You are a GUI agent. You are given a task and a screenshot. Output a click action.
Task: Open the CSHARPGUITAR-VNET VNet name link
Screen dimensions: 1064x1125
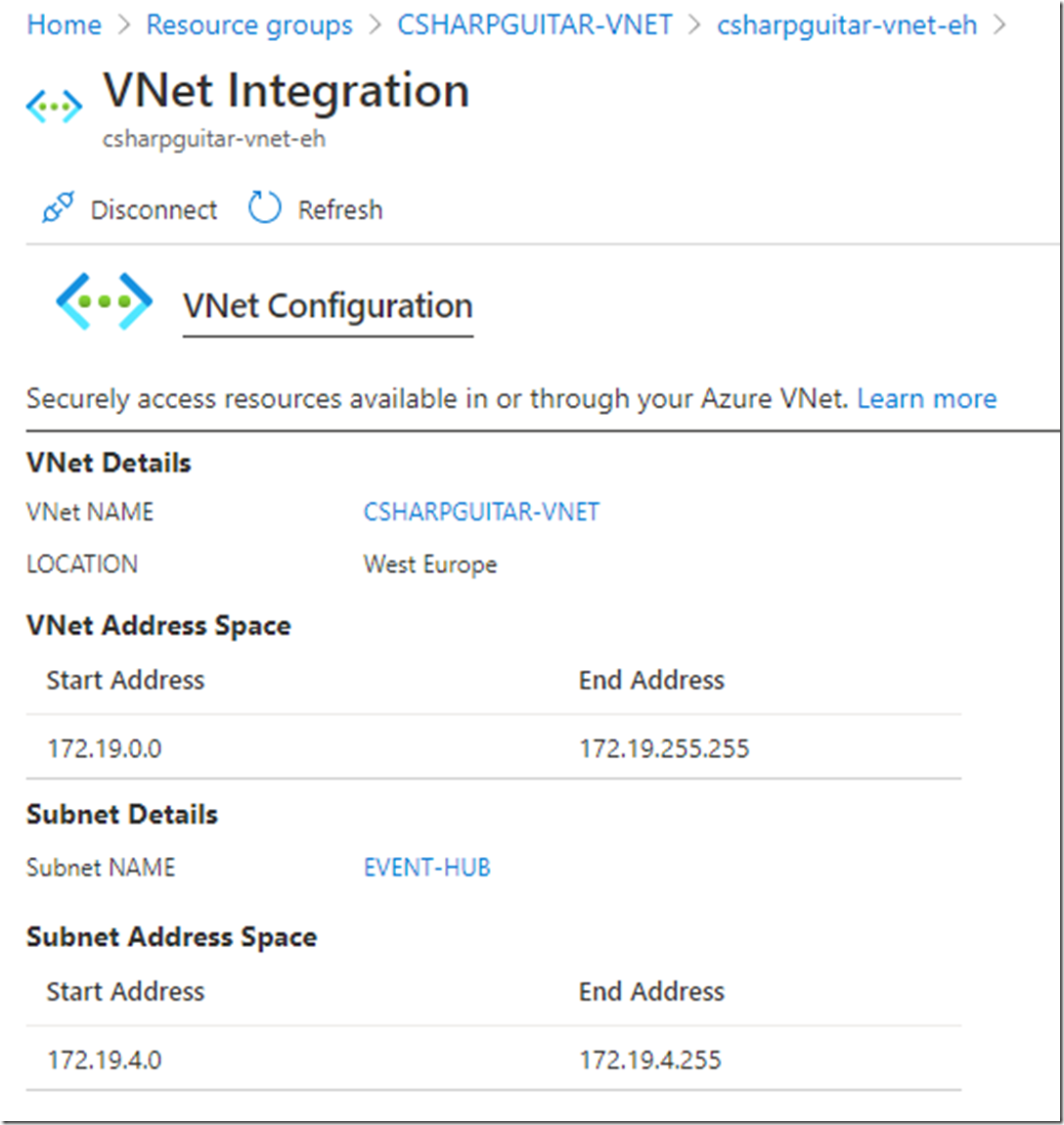point(481,512)
